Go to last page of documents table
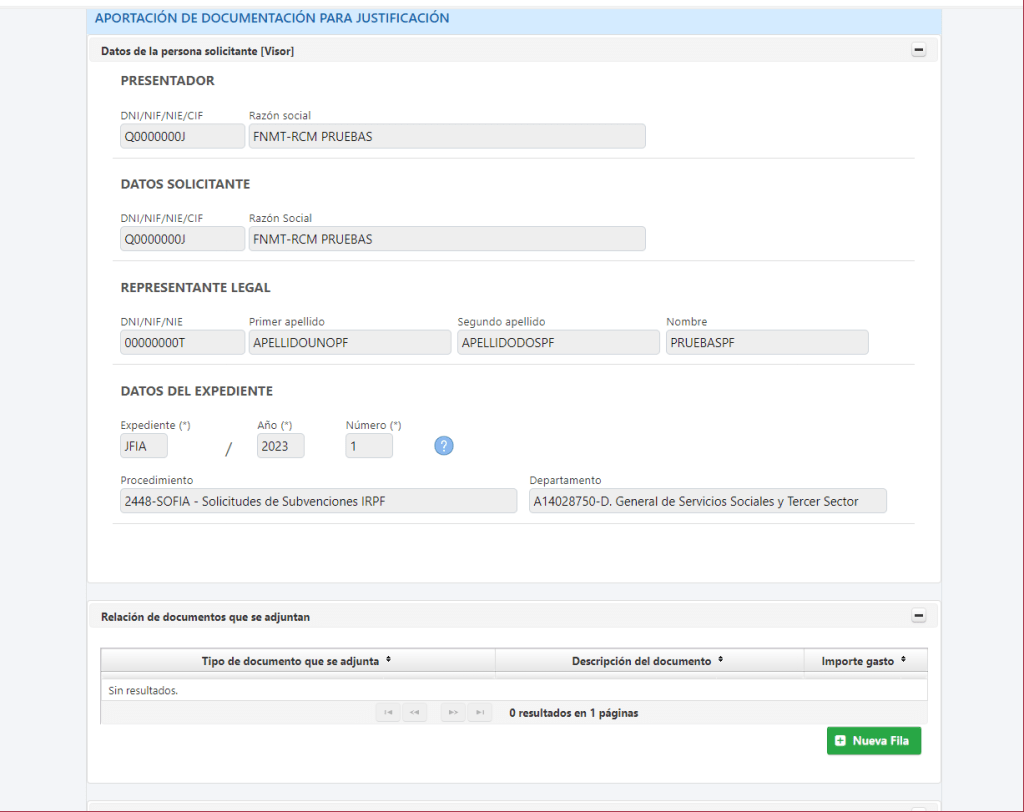 [x=480, y=713]
